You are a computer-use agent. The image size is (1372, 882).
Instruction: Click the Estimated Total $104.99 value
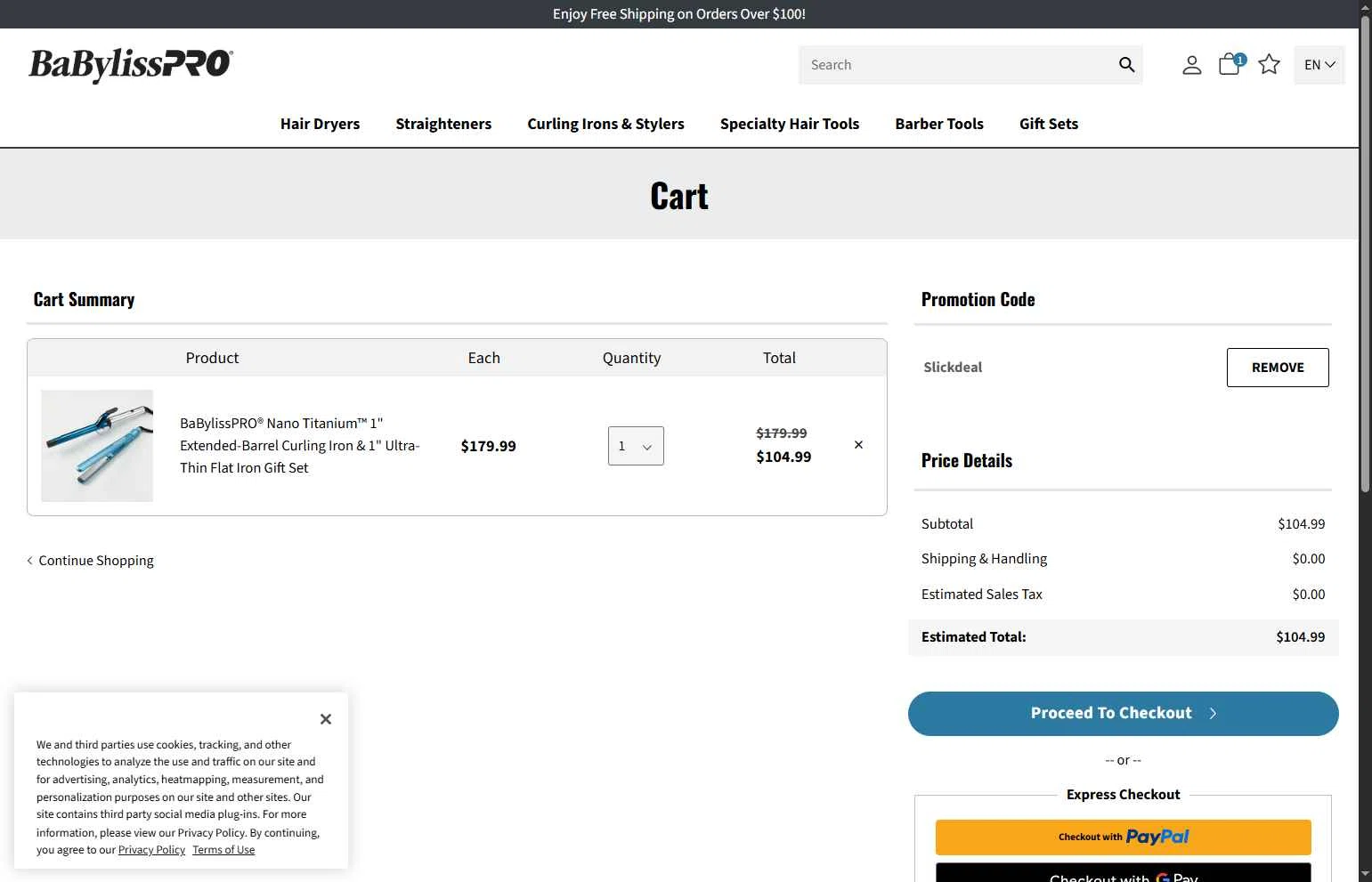[1300, 637]
